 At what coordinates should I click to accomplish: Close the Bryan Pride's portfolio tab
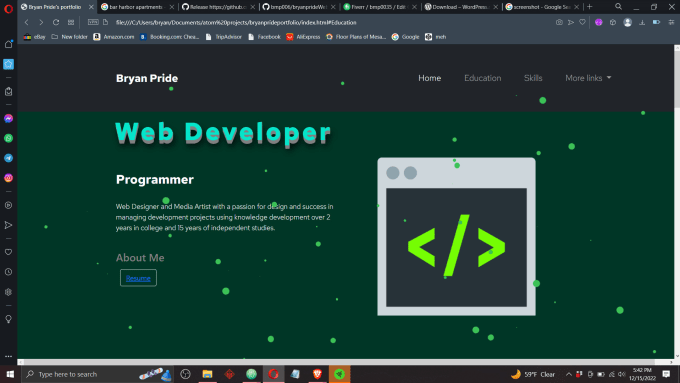(x=91, y=7)
